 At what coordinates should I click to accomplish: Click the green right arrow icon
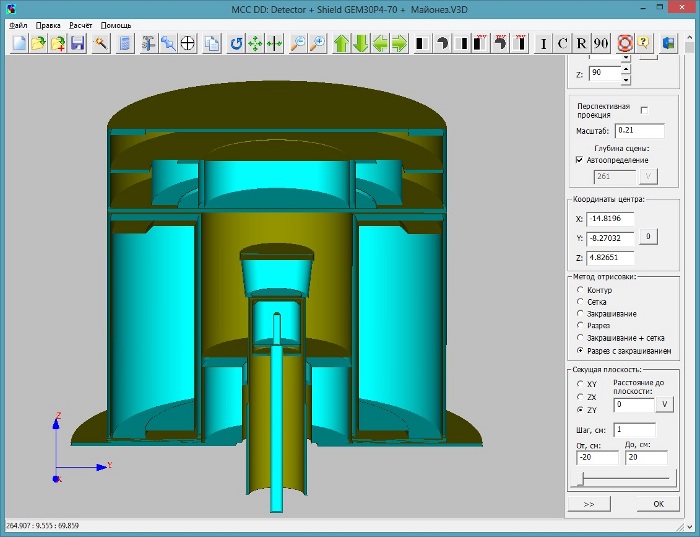[x=400, y=43]
